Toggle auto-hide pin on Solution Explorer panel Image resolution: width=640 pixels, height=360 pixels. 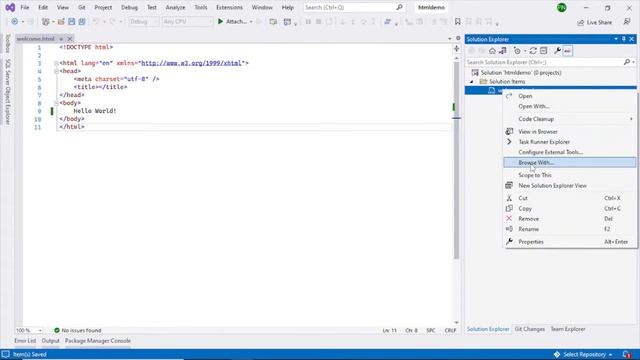[x=624, y=39]
